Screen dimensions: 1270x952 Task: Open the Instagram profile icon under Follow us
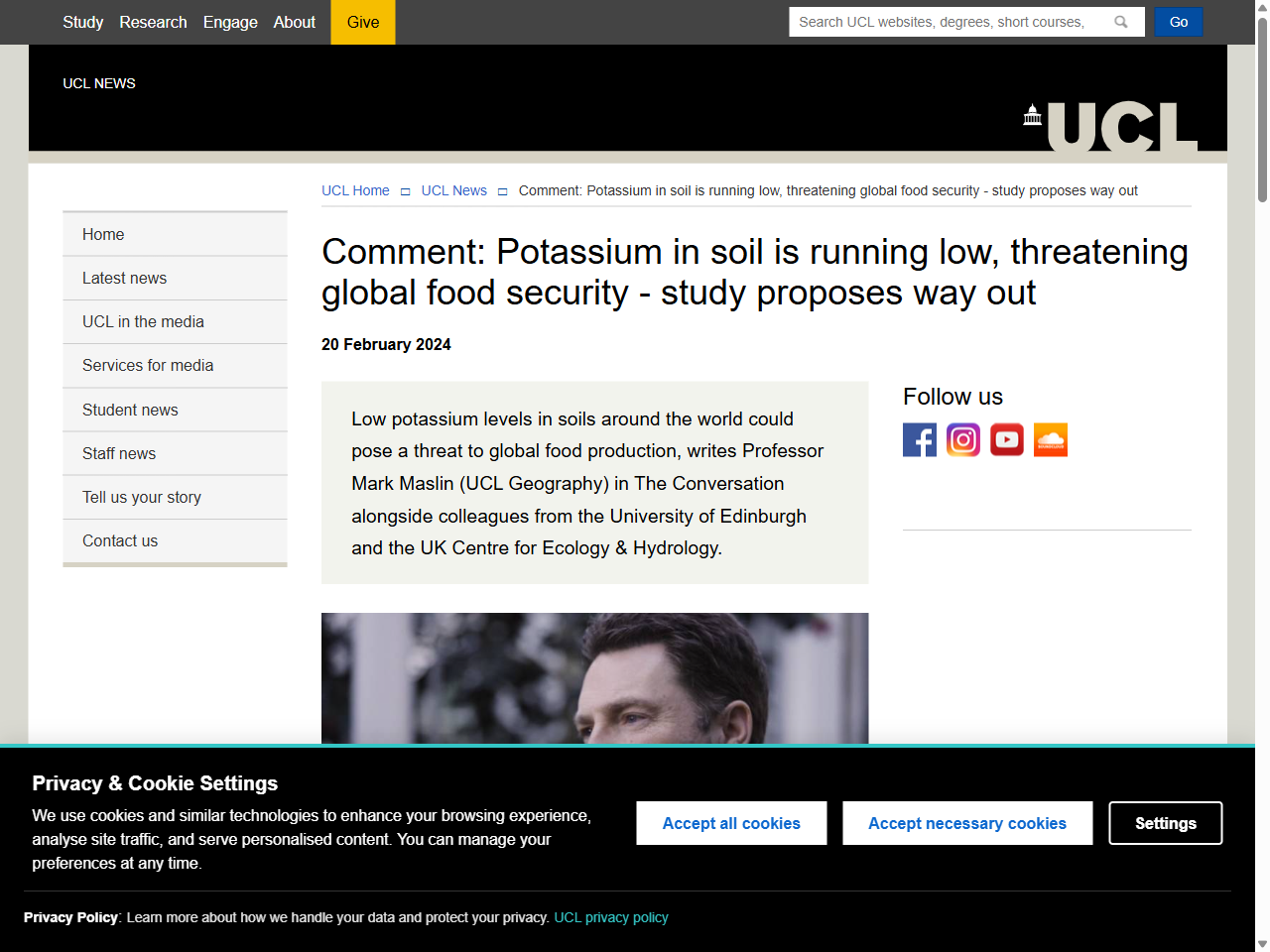pos(962,439)
